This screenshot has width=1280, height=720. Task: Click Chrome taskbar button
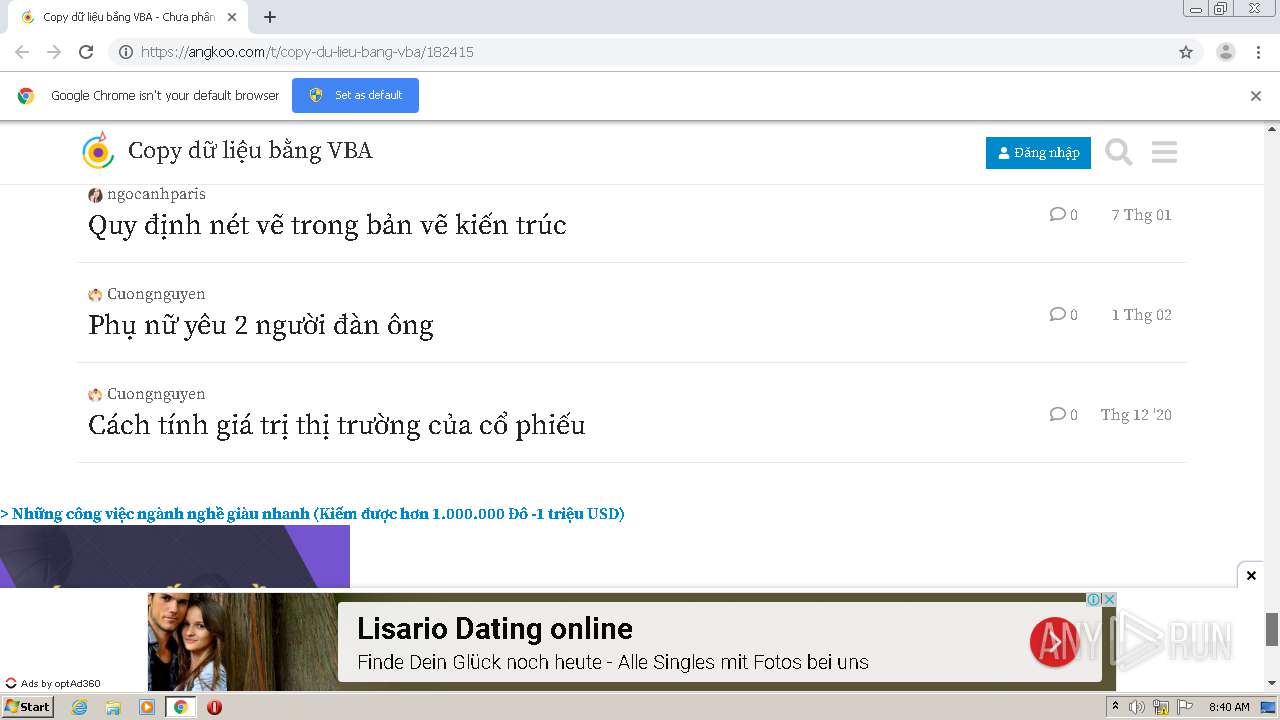tap(181, 707)
